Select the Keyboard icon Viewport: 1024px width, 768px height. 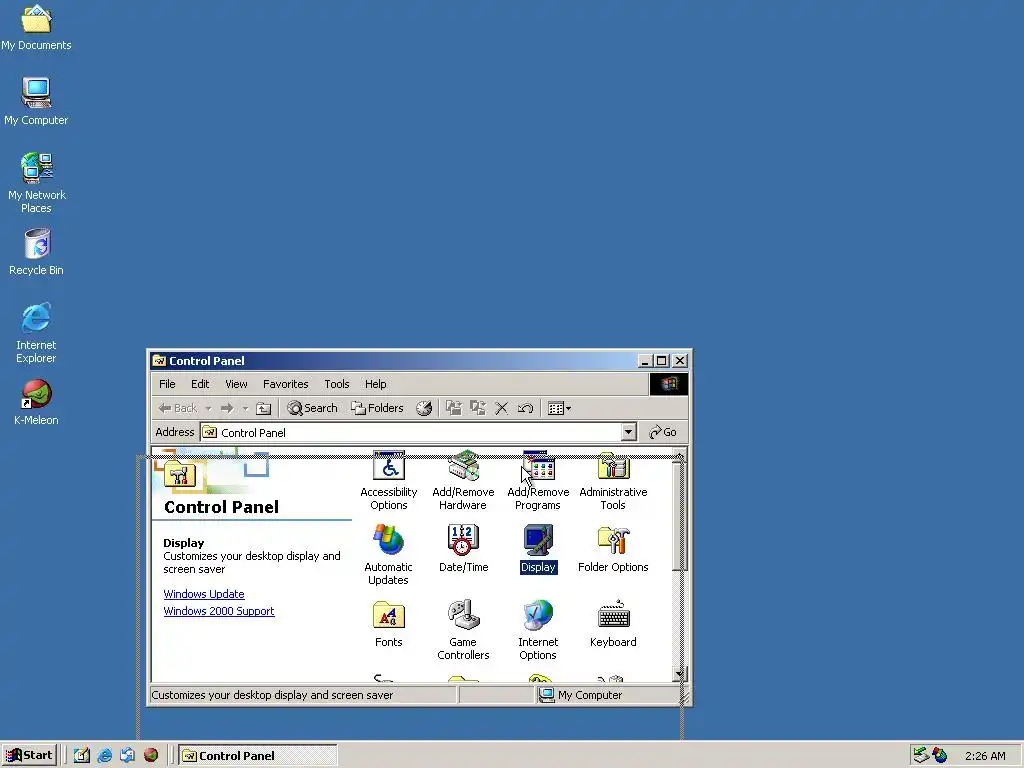coord(613,624)
